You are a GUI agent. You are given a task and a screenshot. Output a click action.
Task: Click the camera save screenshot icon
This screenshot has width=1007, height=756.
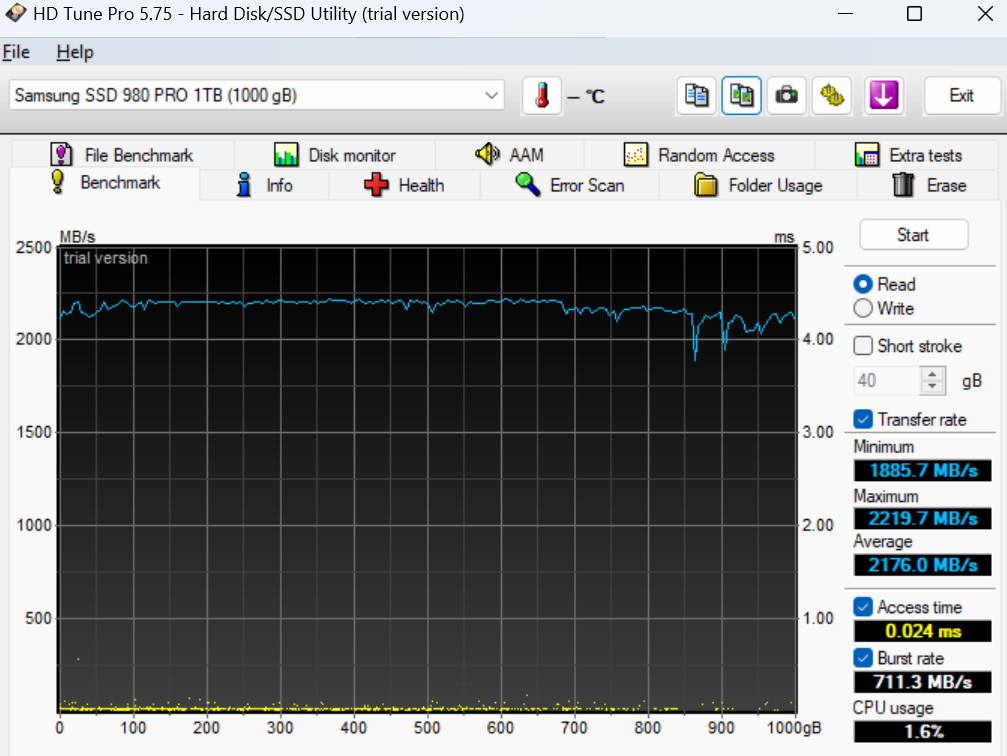(x=787, y=96)
